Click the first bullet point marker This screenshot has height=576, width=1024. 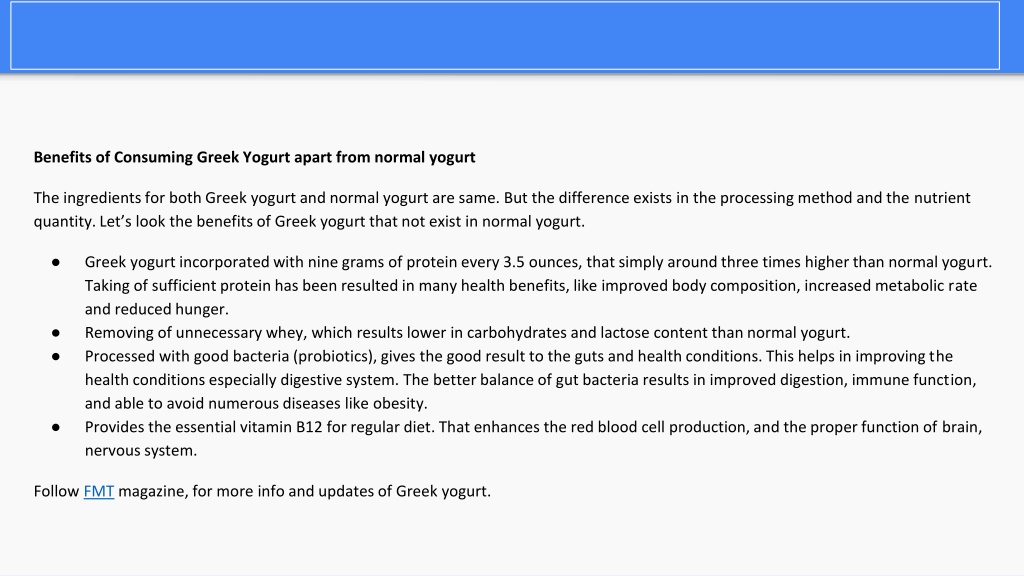point(56,263)
